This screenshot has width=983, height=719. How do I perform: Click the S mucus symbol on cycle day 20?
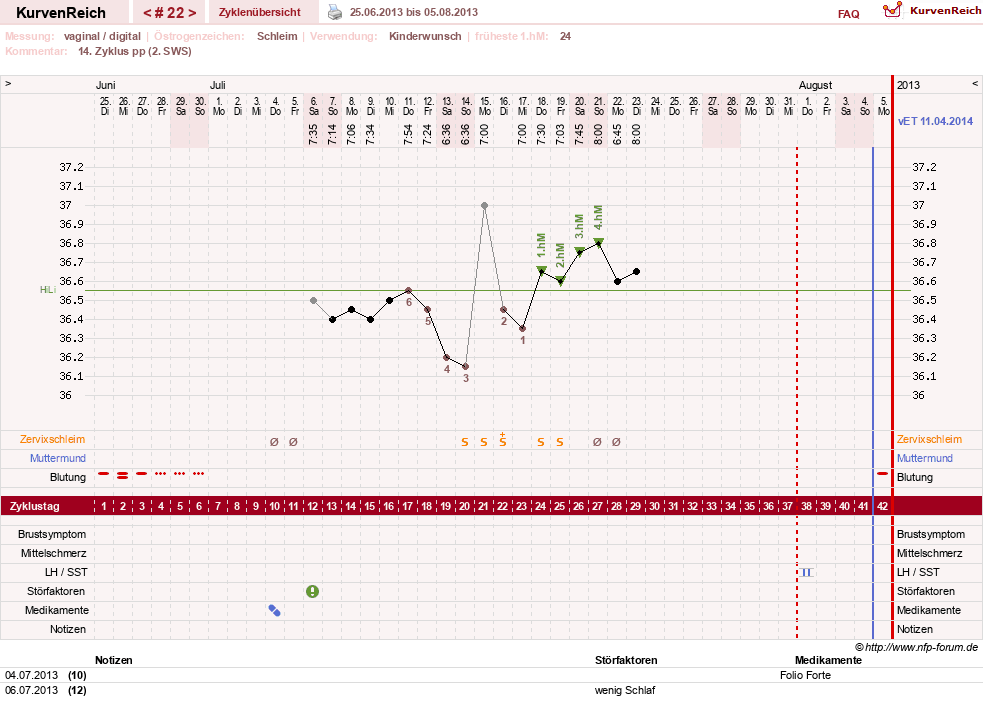[465, 442]
